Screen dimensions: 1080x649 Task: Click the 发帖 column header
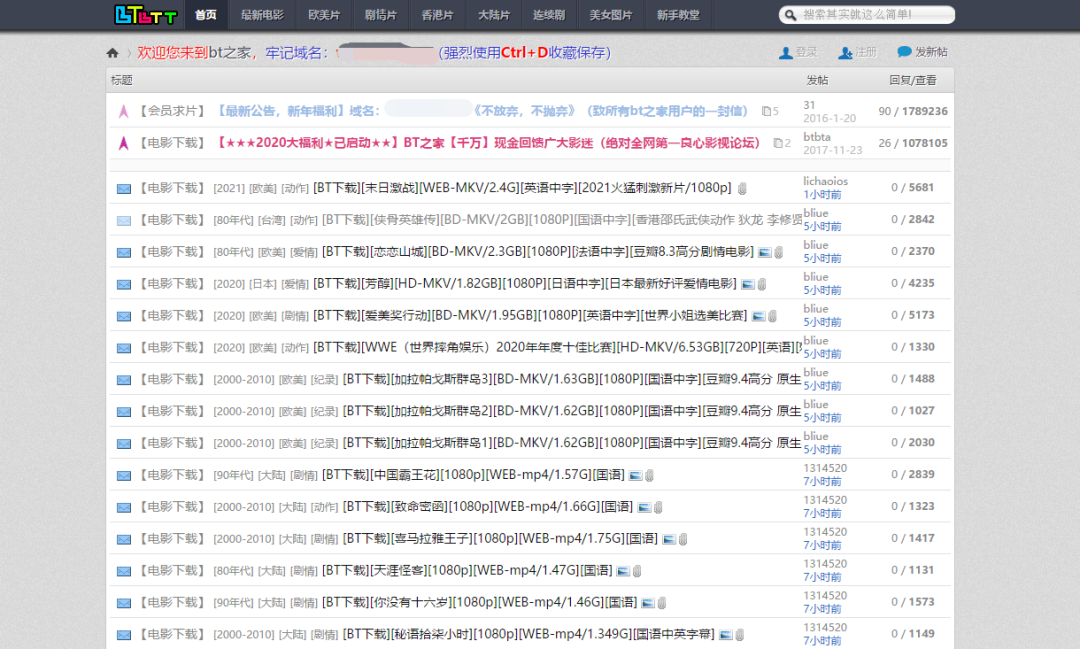(x=818, y=81)
